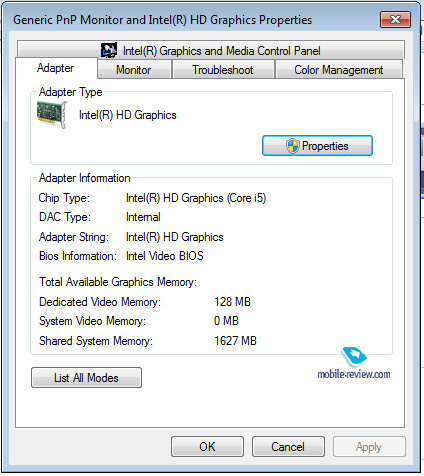Viewport: 424px width, 476px height.
Task: Click the '1627 MB' memory value
Action: tap(235, 341)
